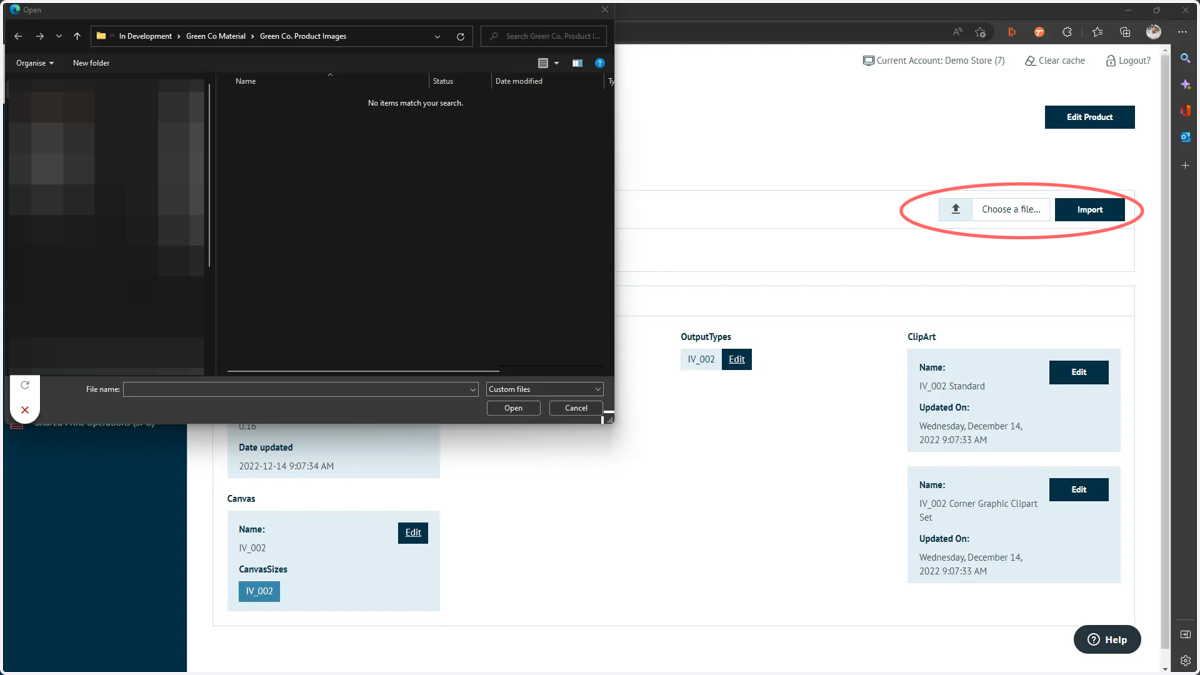Open Edge Settings and more menu
The width and height of the screenshot is (1200, 675).
point(1182,32)
